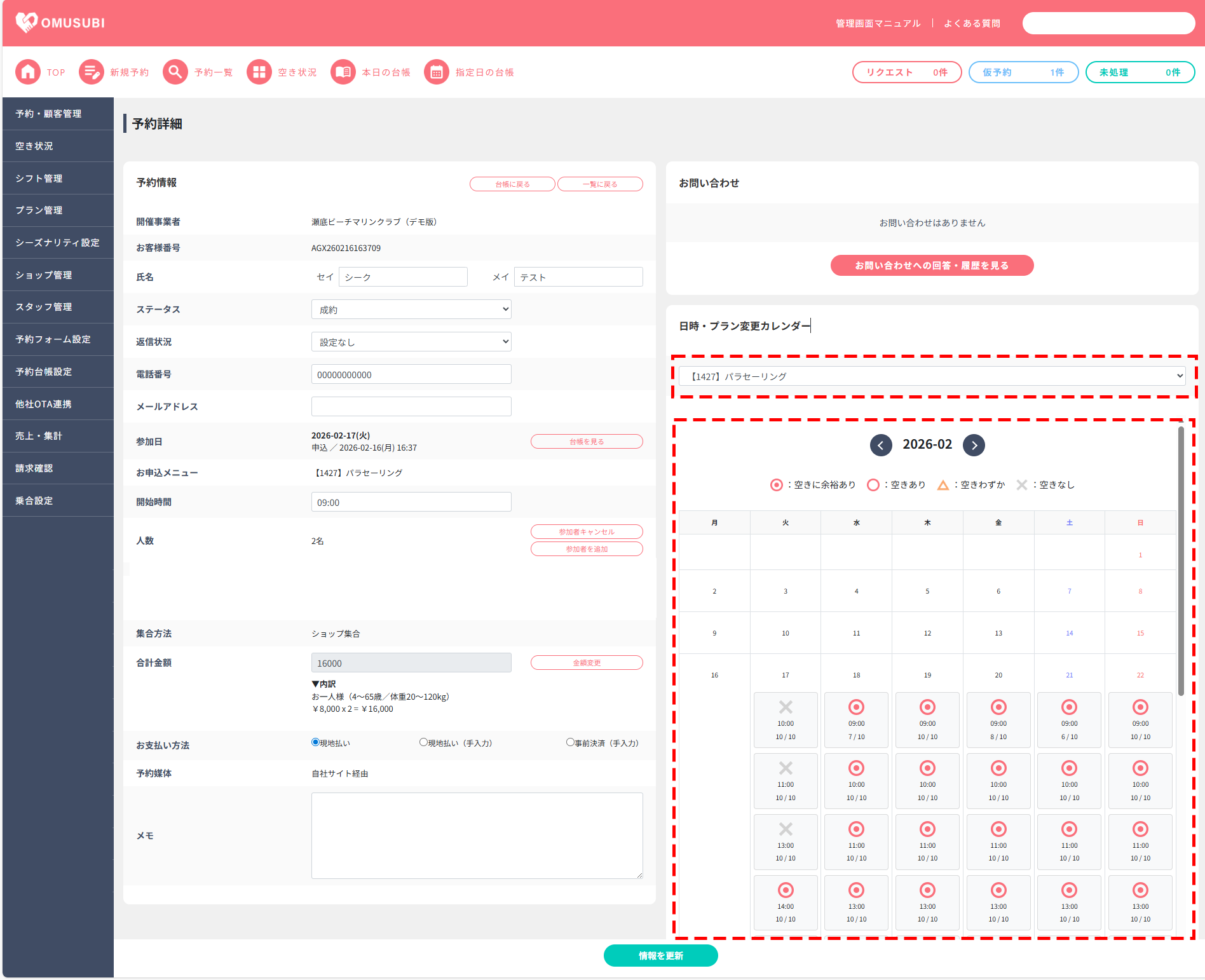Click the calendar panel vertical scrollbar
The image size is (1205, 980).
(x=1181, y=559)
